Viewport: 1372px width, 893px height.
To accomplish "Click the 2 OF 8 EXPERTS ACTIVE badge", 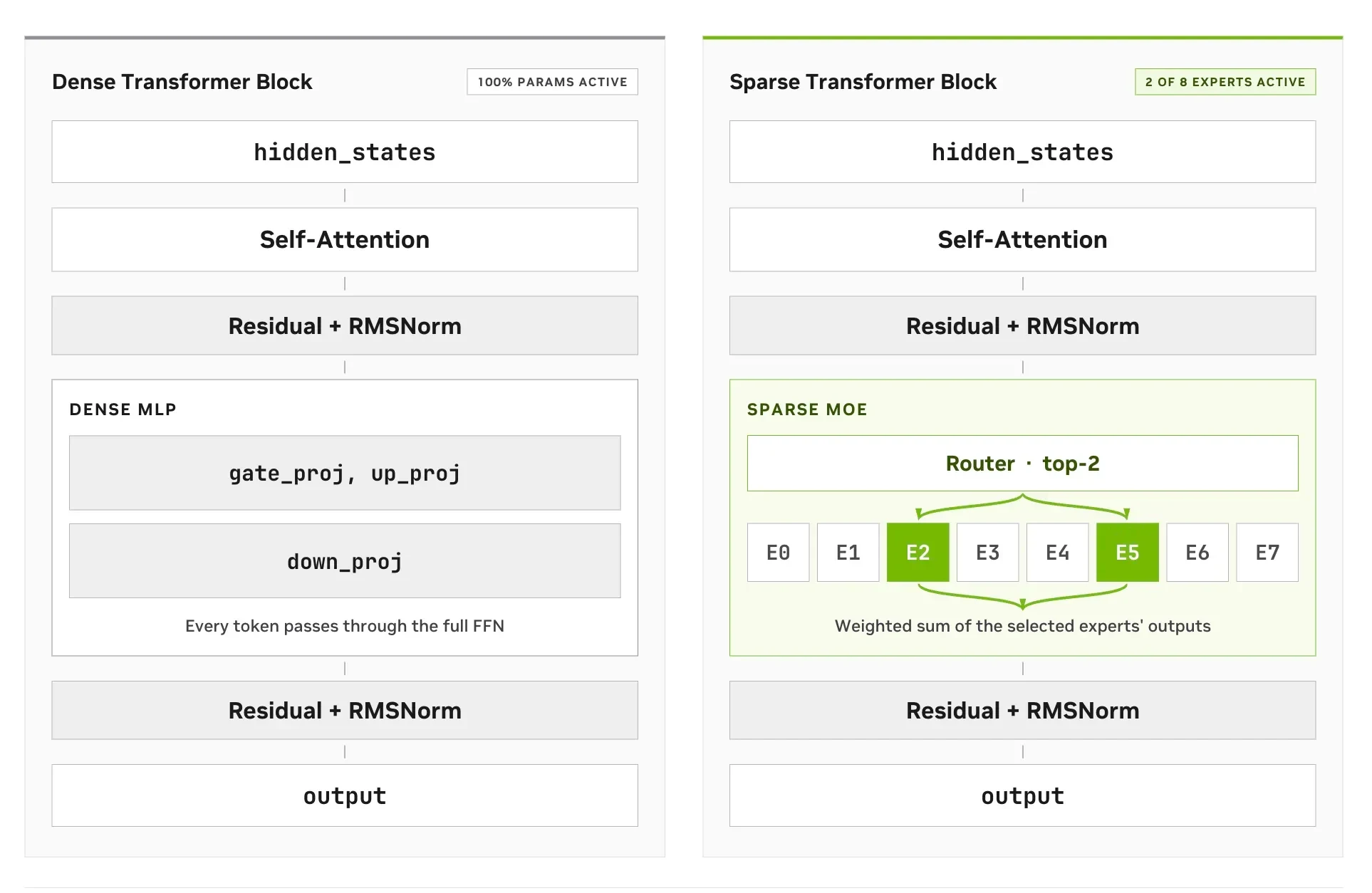I will pyautogui.click(x=1225, y=82).
